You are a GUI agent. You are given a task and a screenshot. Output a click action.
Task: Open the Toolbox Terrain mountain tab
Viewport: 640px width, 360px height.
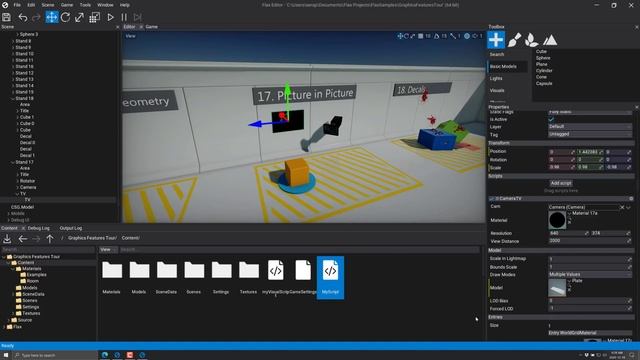coord(550,40)
